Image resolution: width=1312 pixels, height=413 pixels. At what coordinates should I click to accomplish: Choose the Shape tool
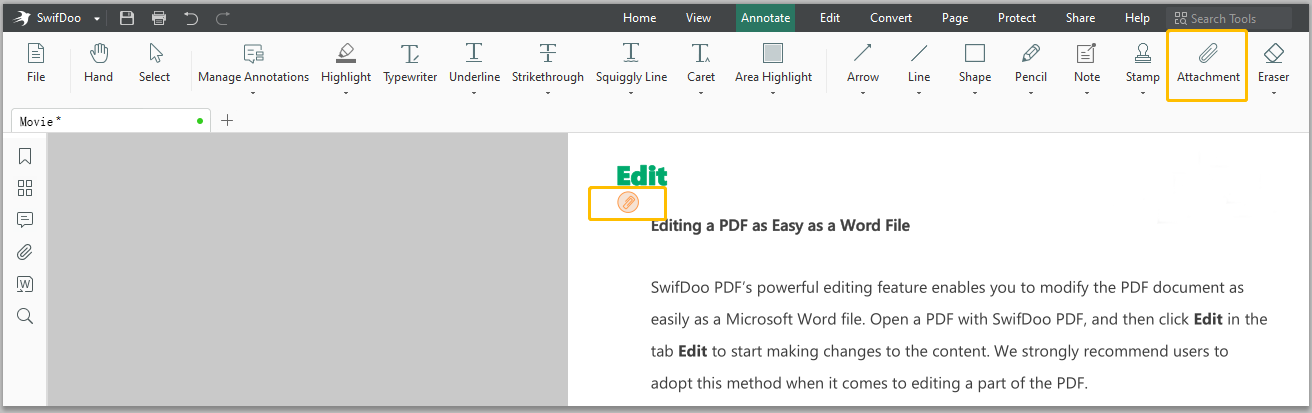coord(975,63)
